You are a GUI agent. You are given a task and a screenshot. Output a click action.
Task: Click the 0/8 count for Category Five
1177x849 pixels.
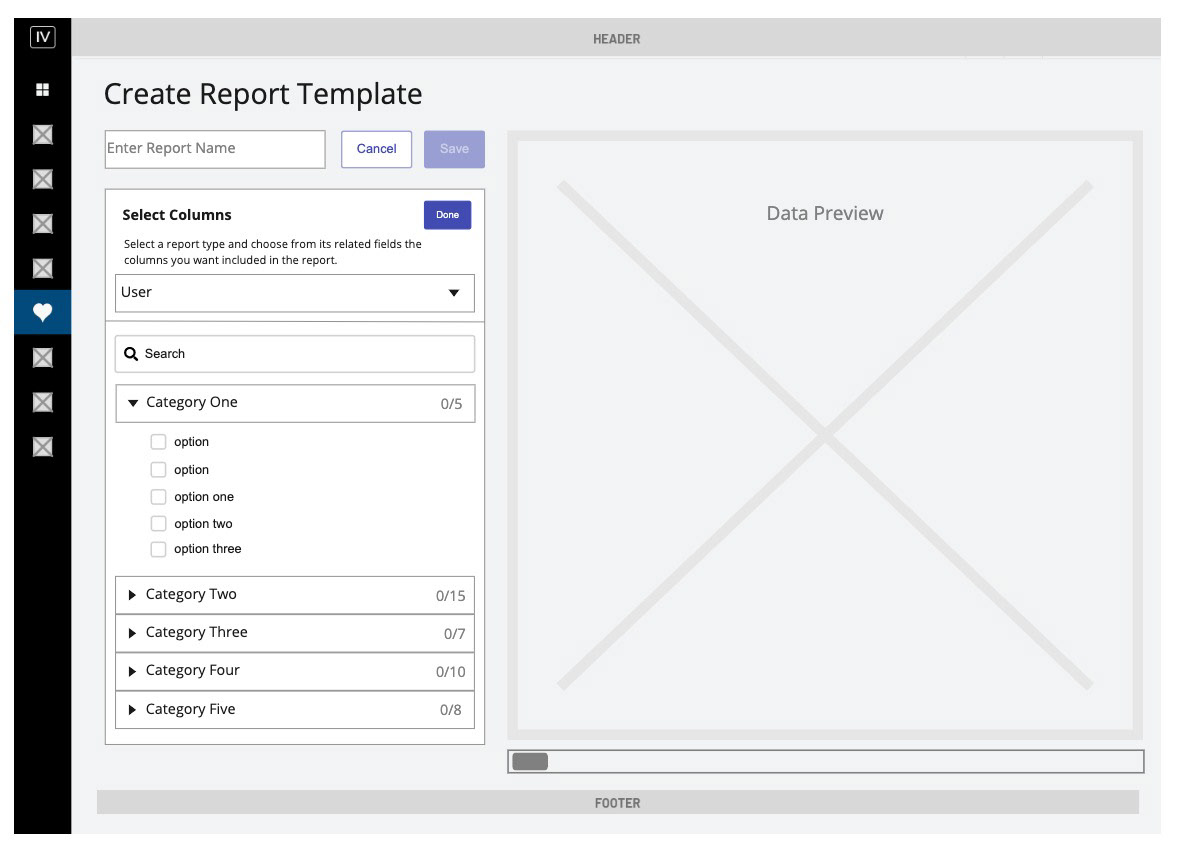point(450,710)
